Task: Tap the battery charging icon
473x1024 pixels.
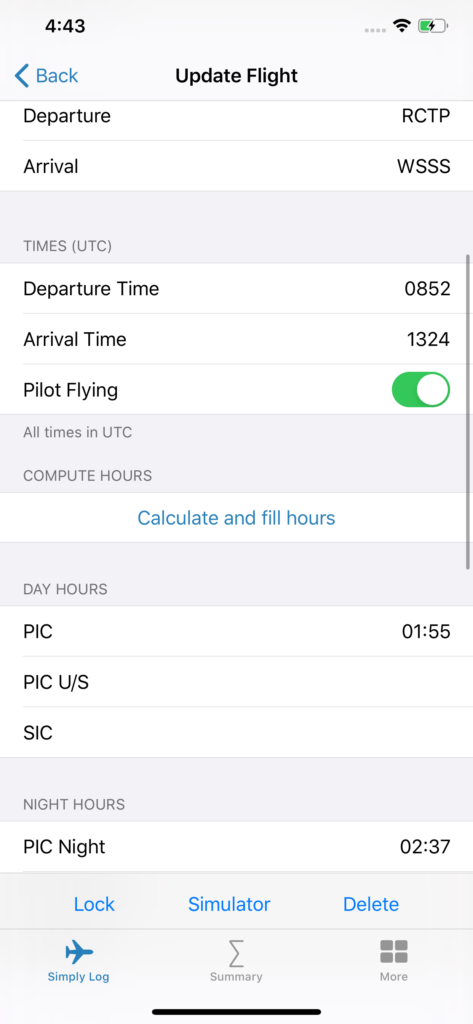Action: point(432,26)
